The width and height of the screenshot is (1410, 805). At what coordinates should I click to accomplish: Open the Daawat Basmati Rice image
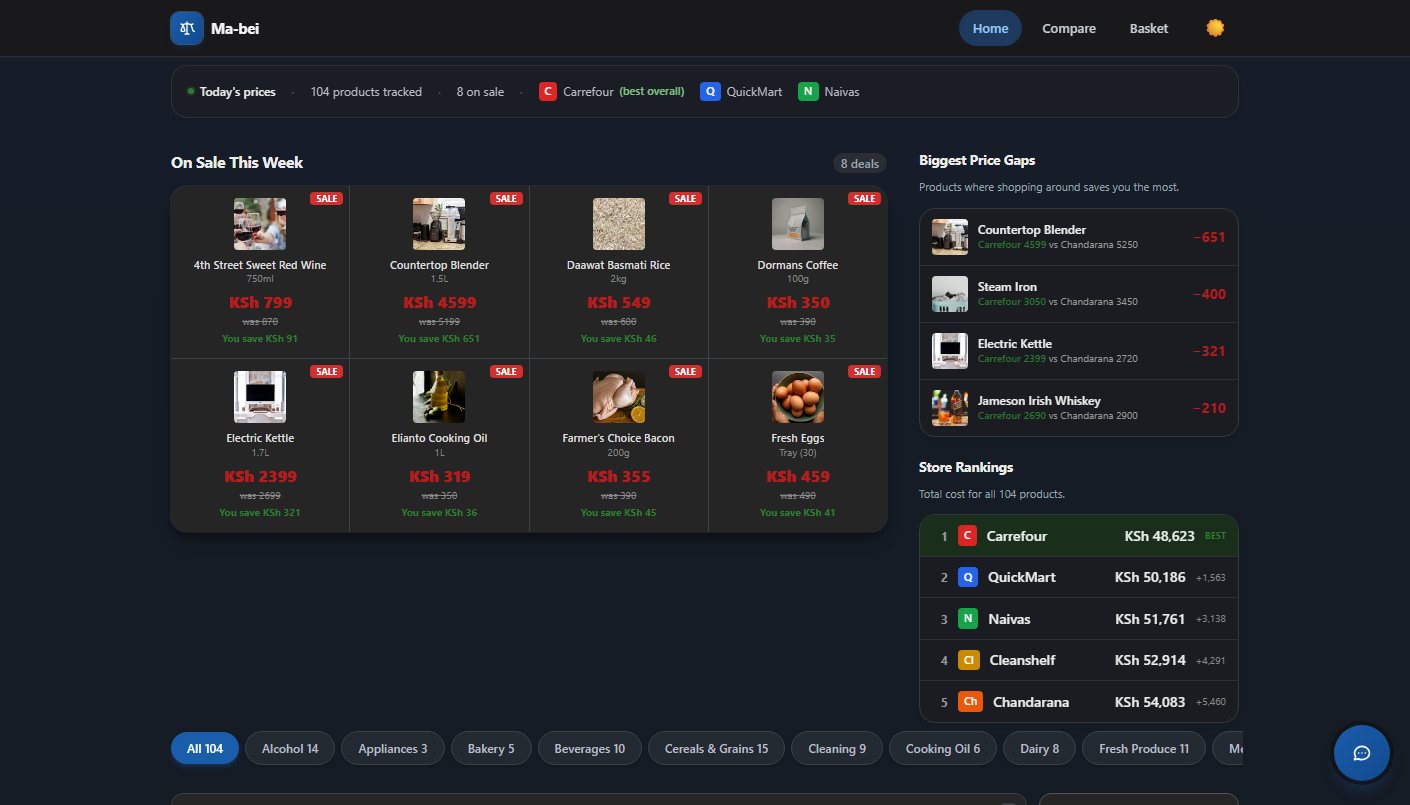coord(619,224)
